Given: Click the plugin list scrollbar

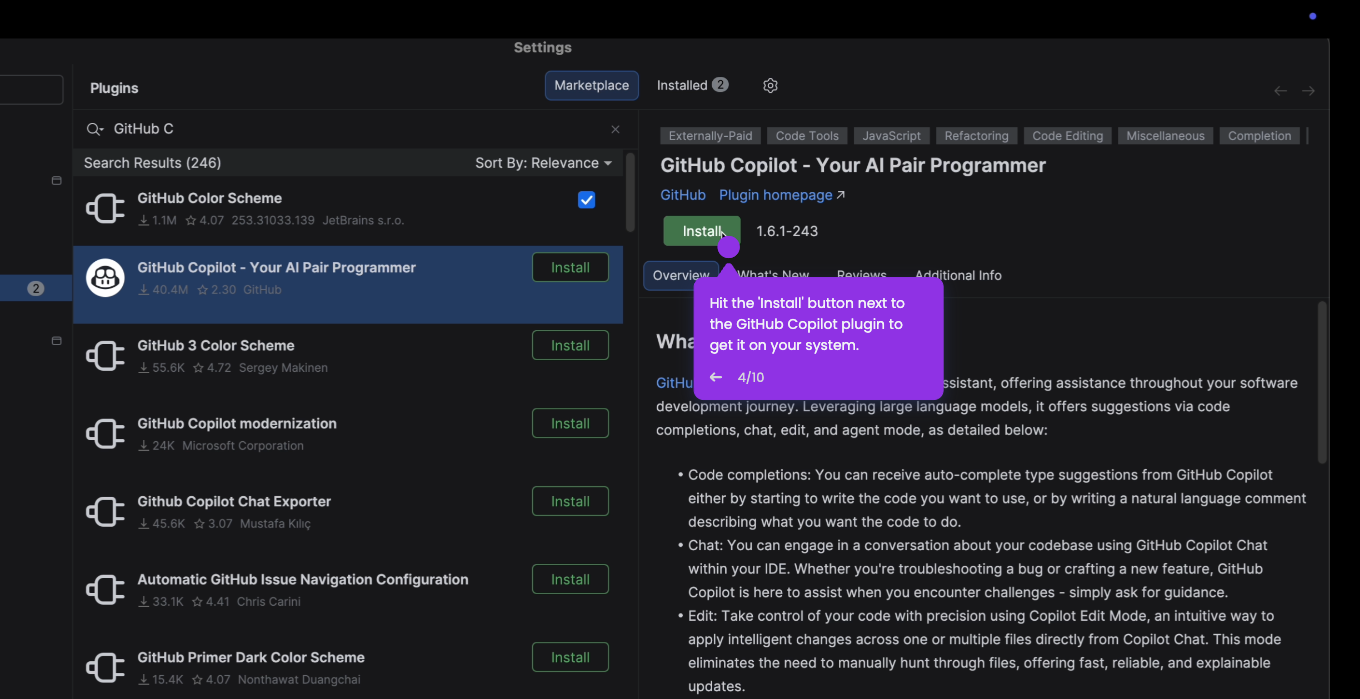Looking at the screenshot, I should point(630,192).
